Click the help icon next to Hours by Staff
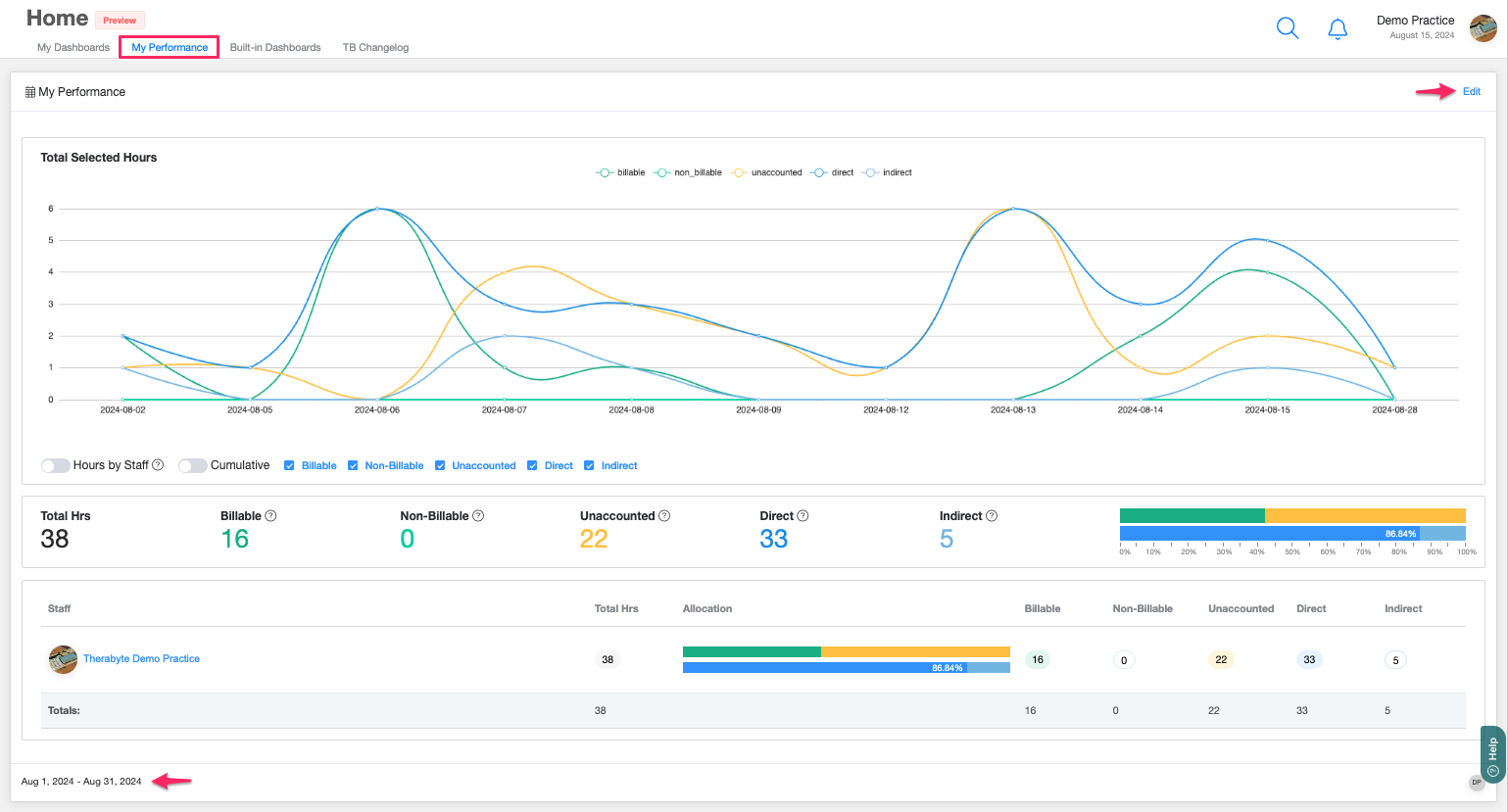Viewport: 1508px width, 812px height. point(158,465)
